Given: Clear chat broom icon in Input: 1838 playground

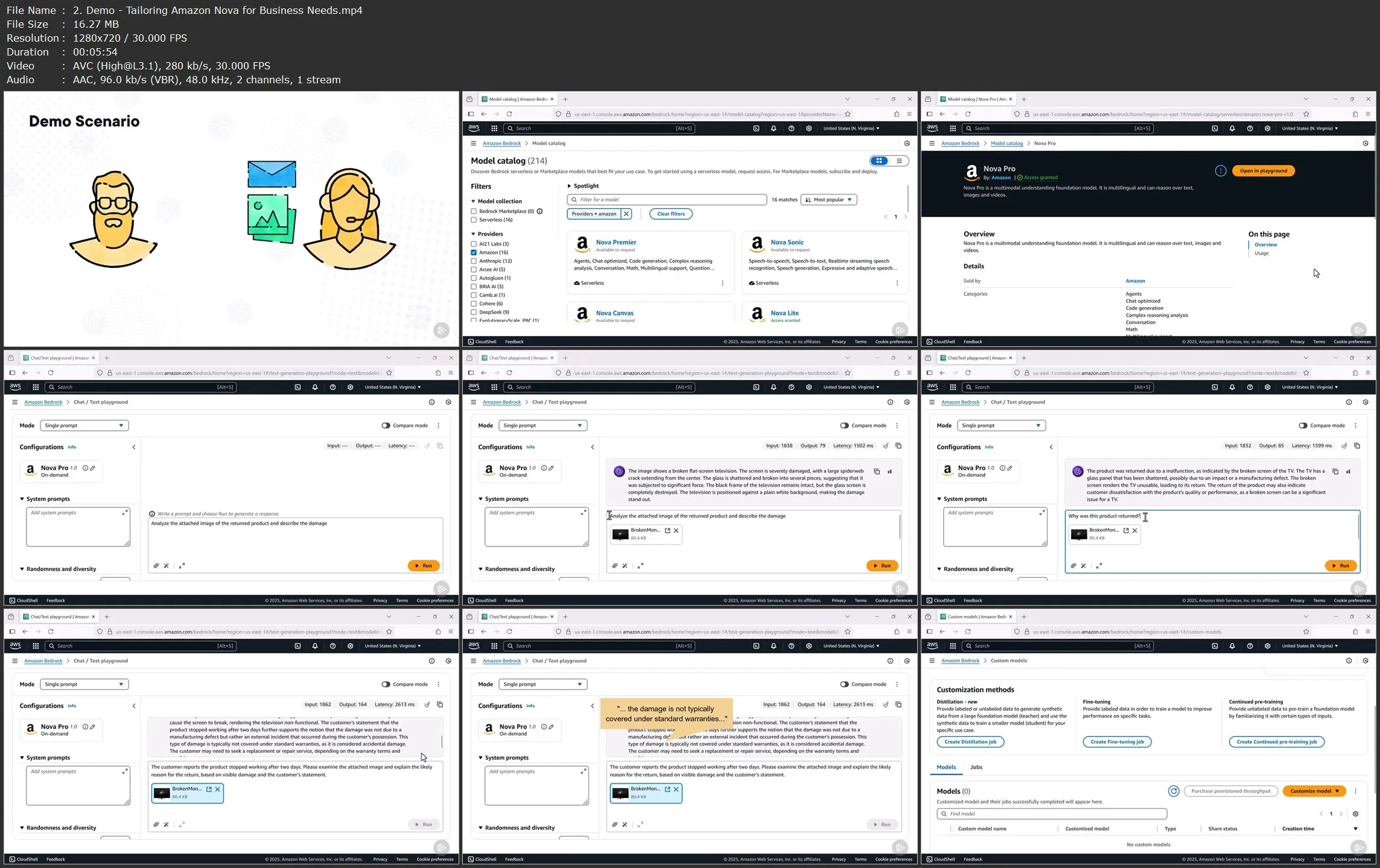Looking at the screenshot, I should (885, 446).
